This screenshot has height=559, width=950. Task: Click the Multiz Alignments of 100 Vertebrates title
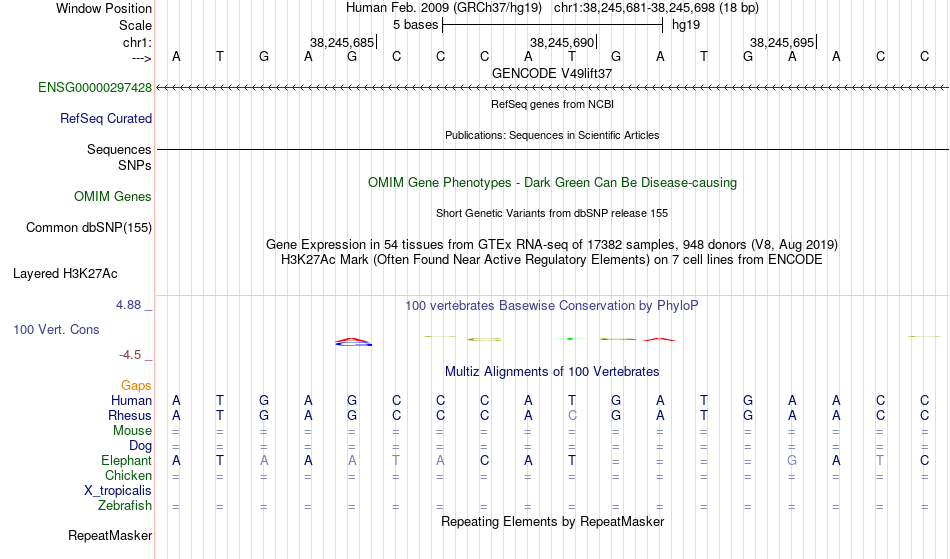552,371
